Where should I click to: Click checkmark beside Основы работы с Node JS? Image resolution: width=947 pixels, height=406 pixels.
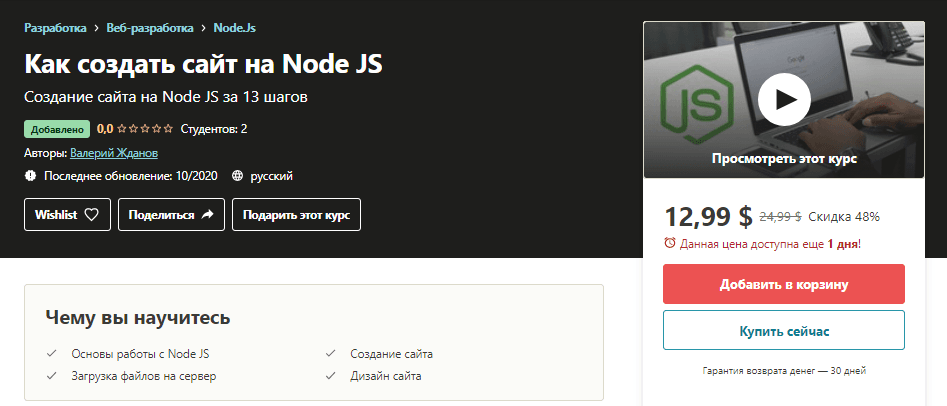pyautogui.click(x=52, y=353)
